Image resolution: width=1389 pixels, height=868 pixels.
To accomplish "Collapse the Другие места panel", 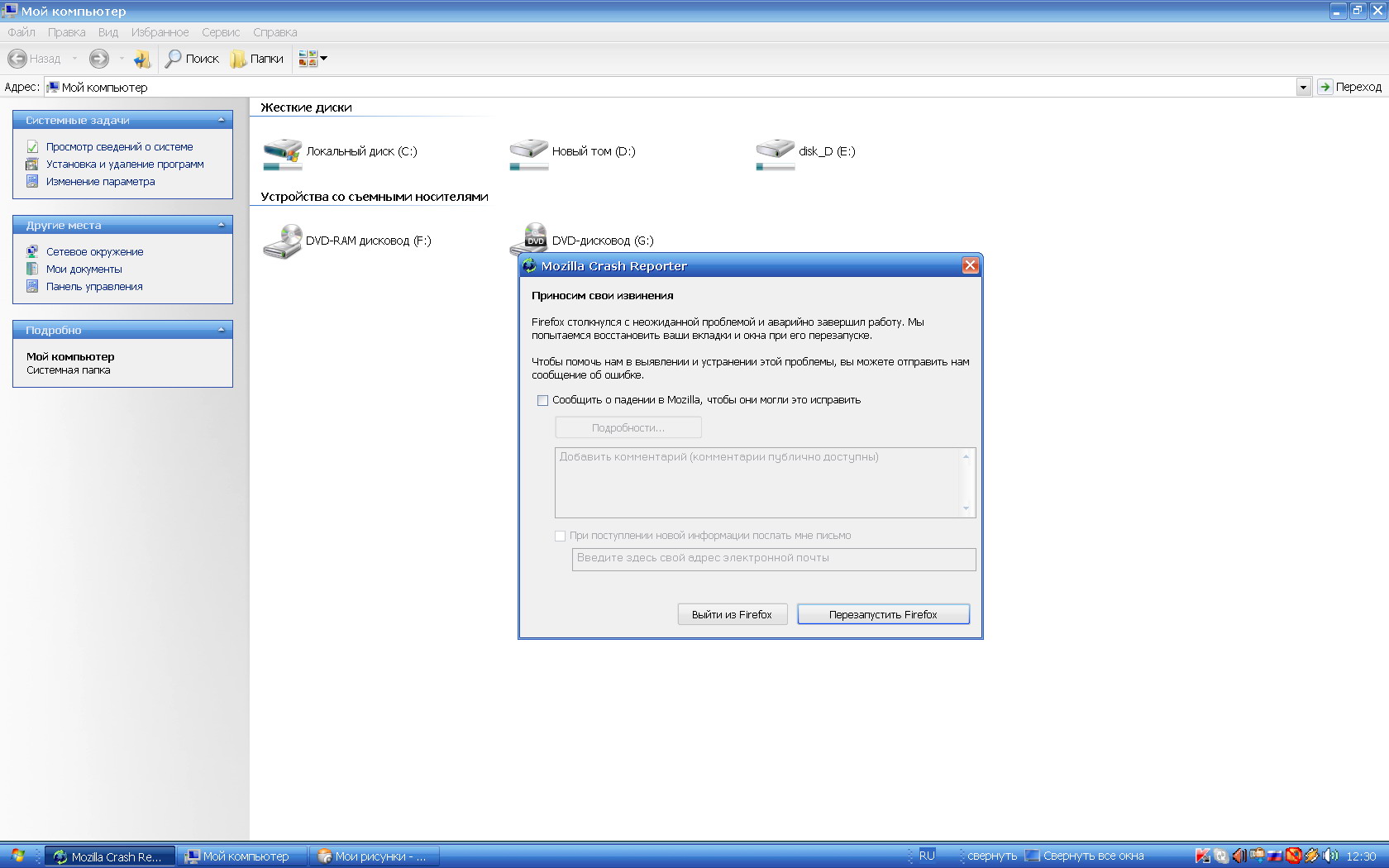I will tap(221, 225).
